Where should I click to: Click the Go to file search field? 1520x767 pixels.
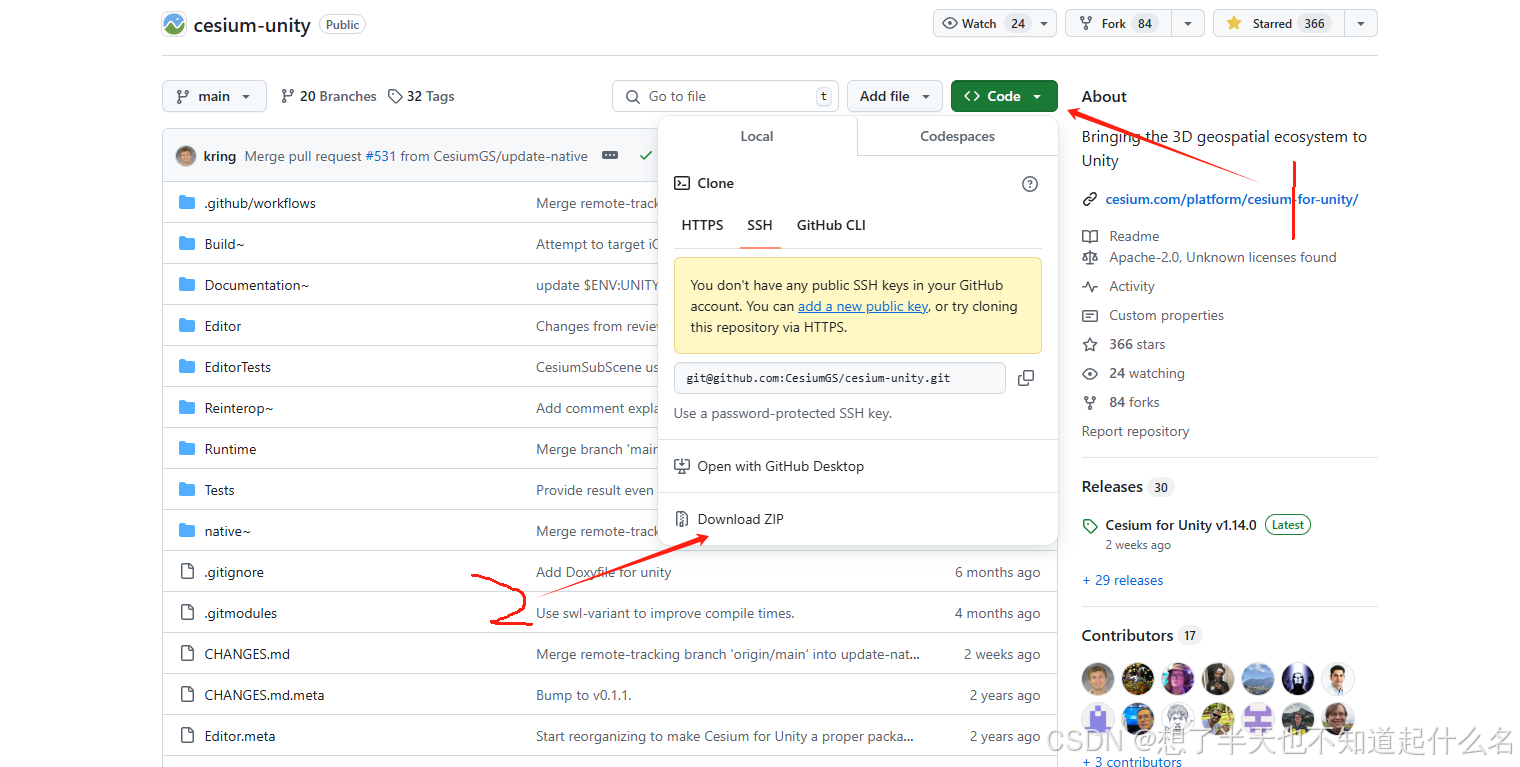pos(726,96)
